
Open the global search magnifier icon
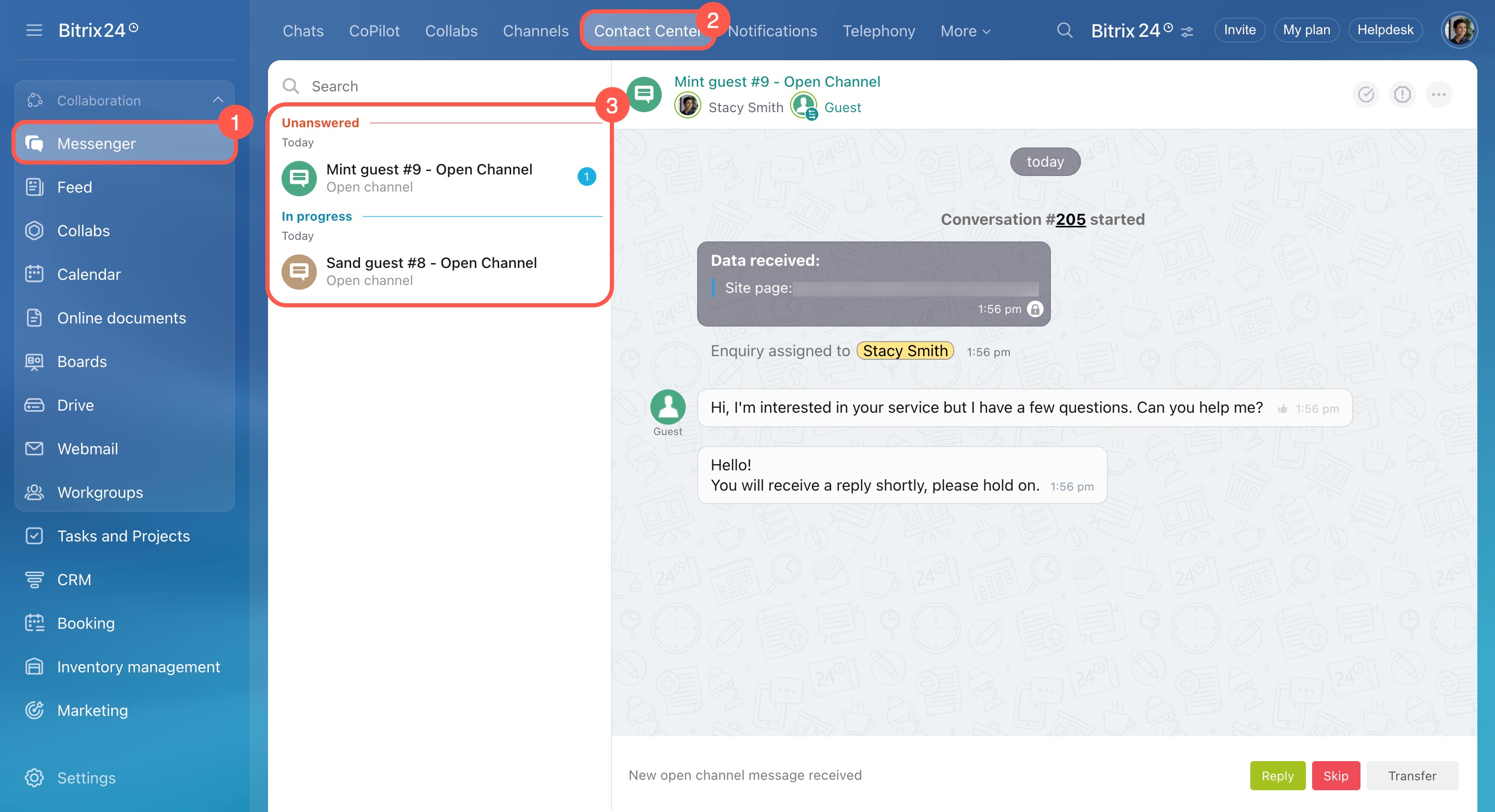pyautogui.click(x=1064, y=30)
